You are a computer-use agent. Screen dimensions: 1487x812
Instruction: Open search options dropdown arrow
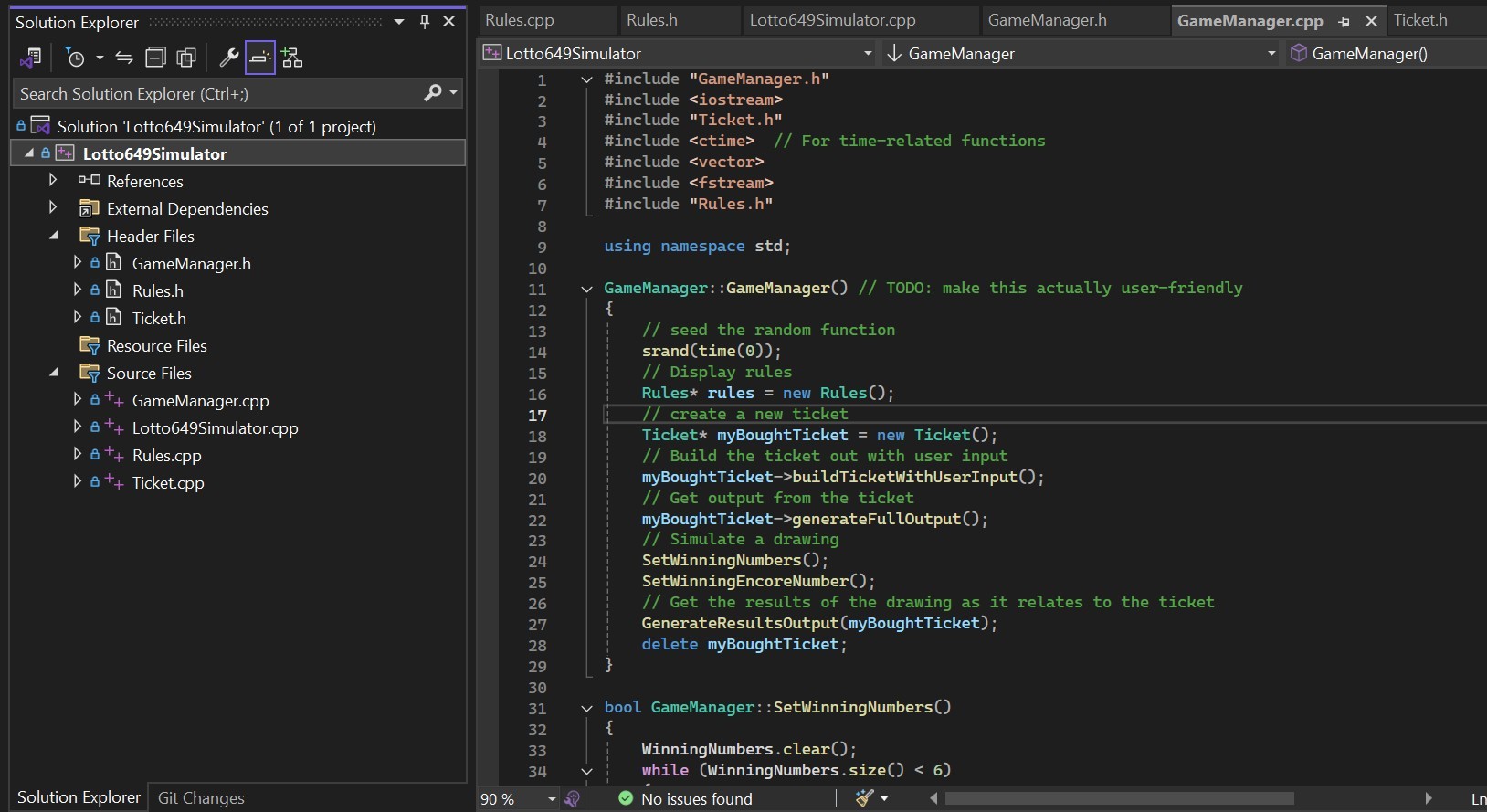pyautogui.click(x=453, y=93)
